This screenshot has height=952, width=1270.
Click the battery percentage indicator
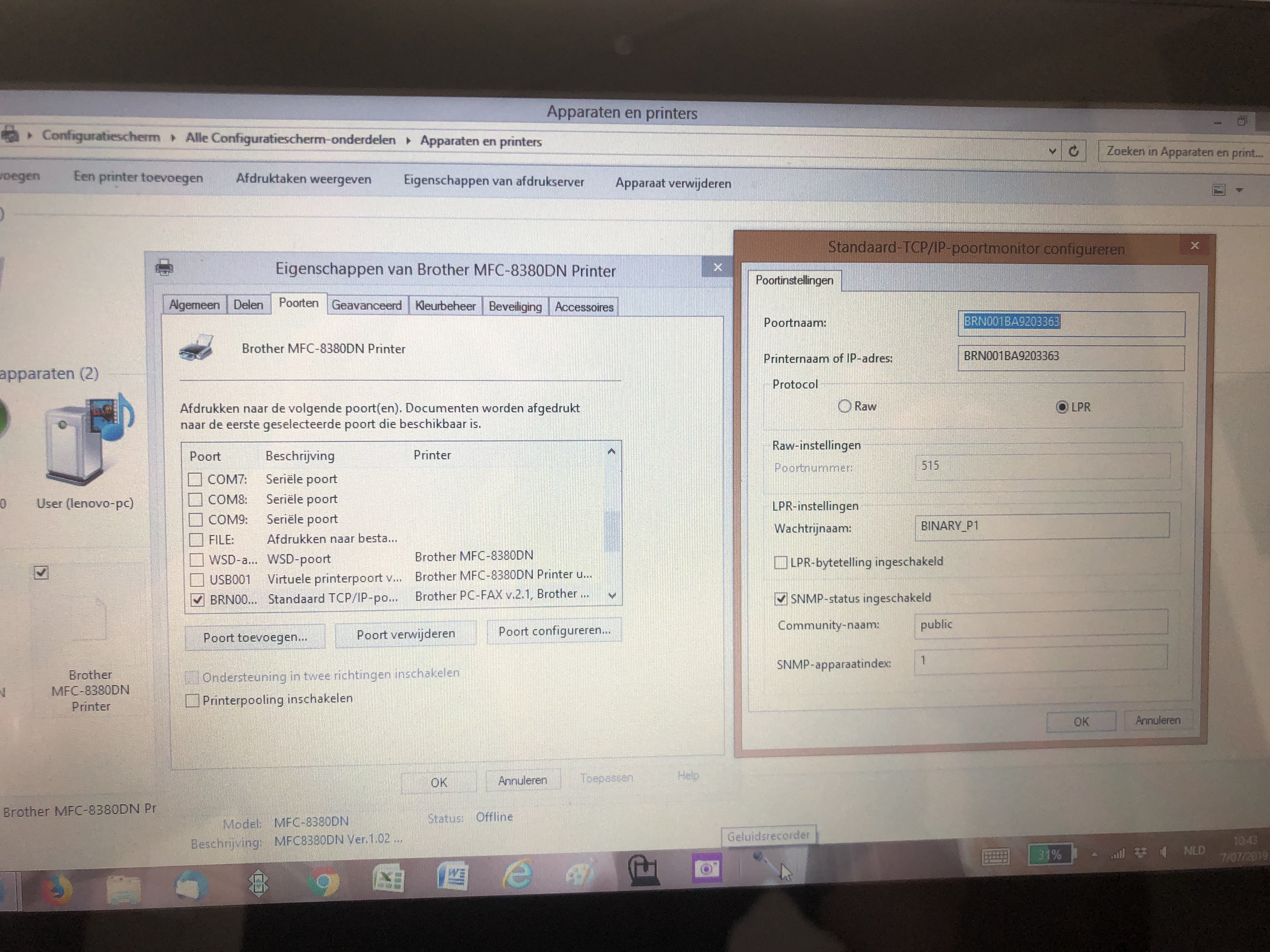click(1051, 855)
